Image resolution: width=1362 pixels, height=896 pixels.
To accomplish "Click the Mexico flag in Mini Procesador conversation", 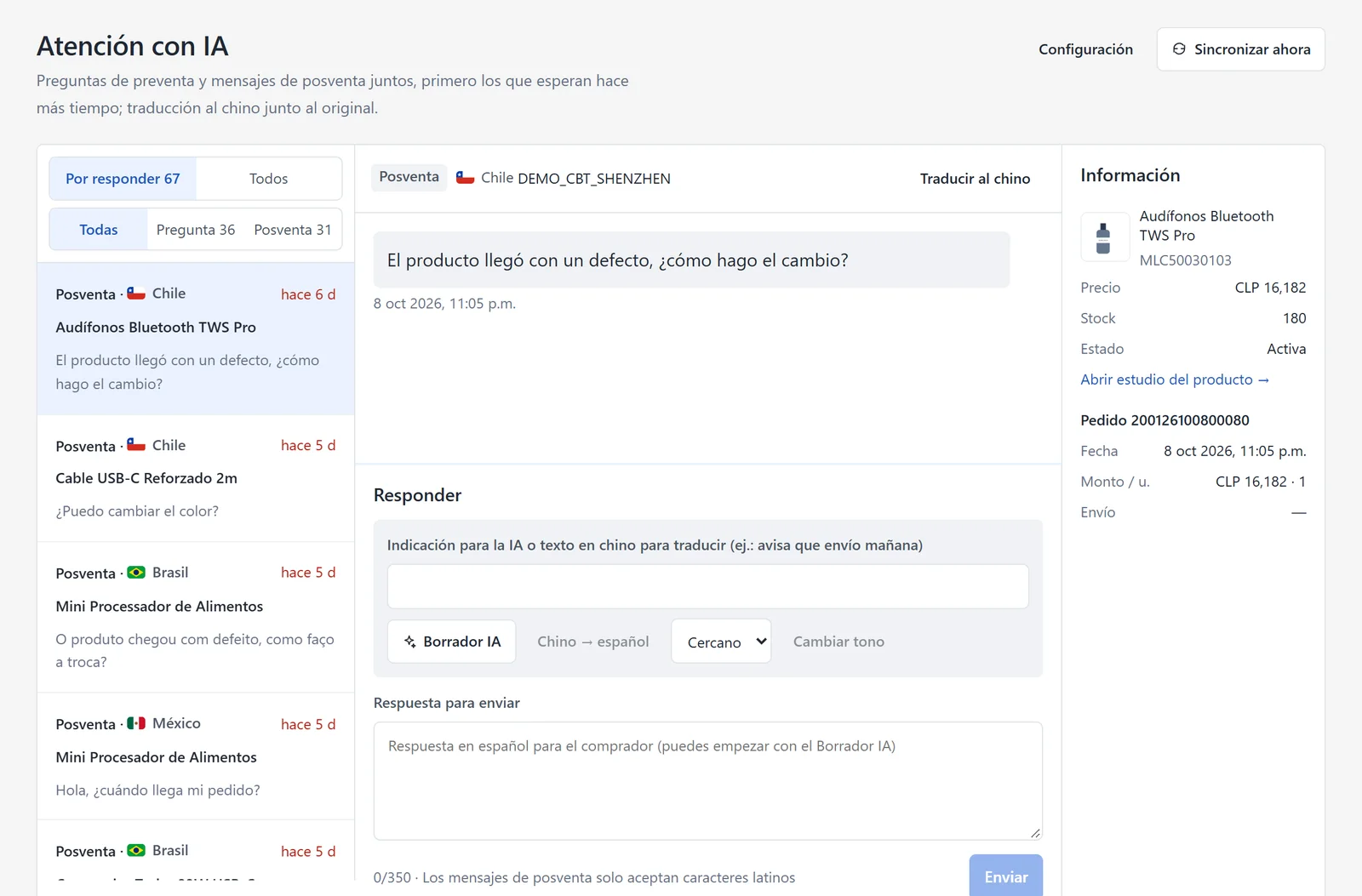I will pyautogui.click(x=136, y=723).
